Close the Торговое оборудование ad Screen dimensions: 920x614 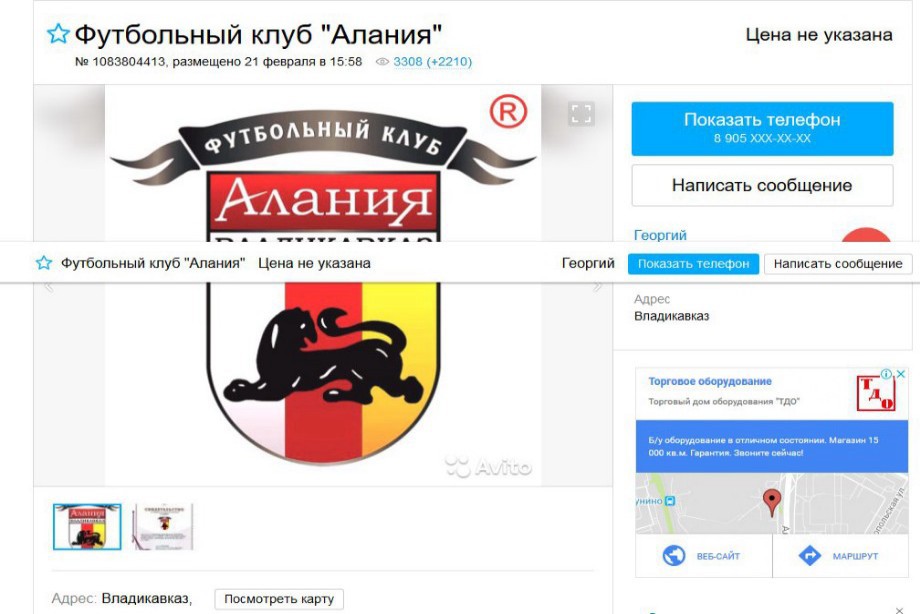pos(901,374)
